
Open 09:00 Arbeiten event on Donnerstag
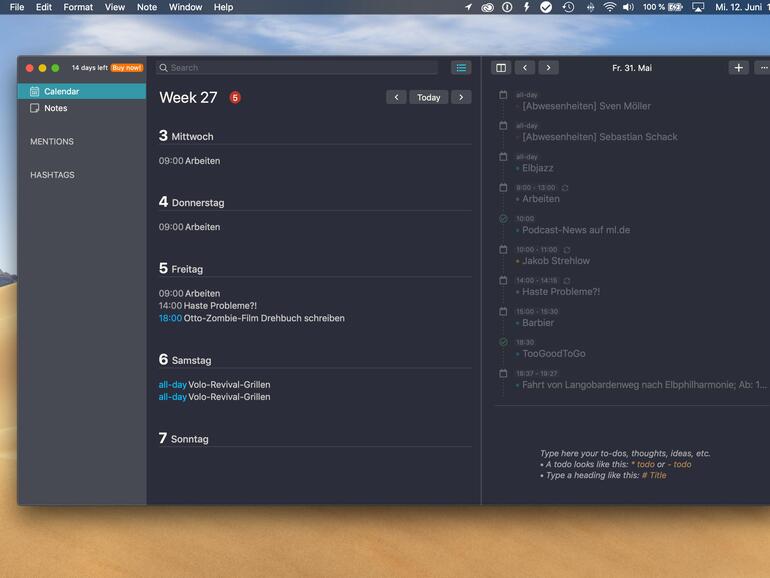pos(190,227)
